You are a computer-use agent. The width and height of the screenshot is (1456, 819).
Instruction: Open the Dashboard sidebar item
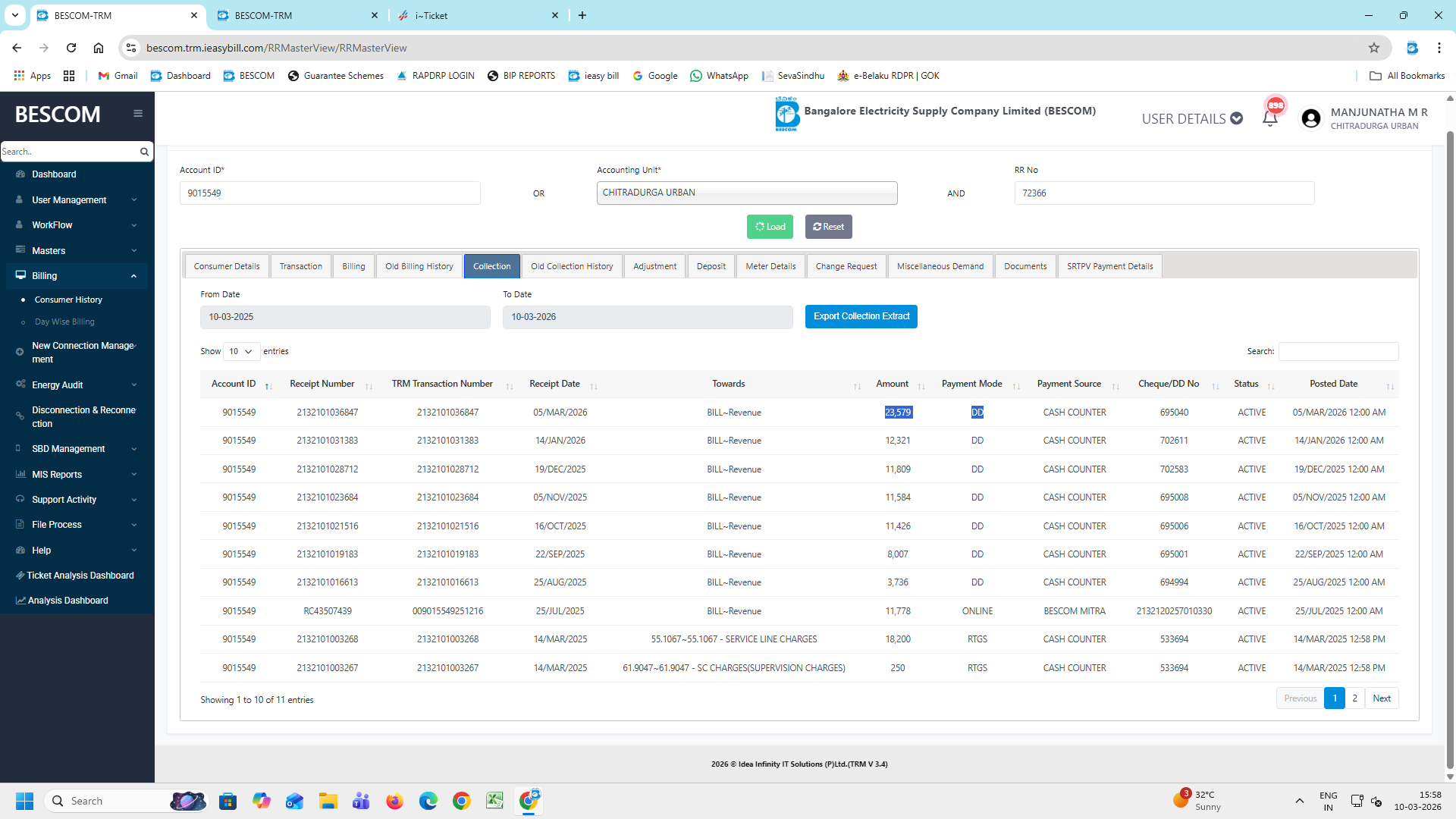[54, 174]
